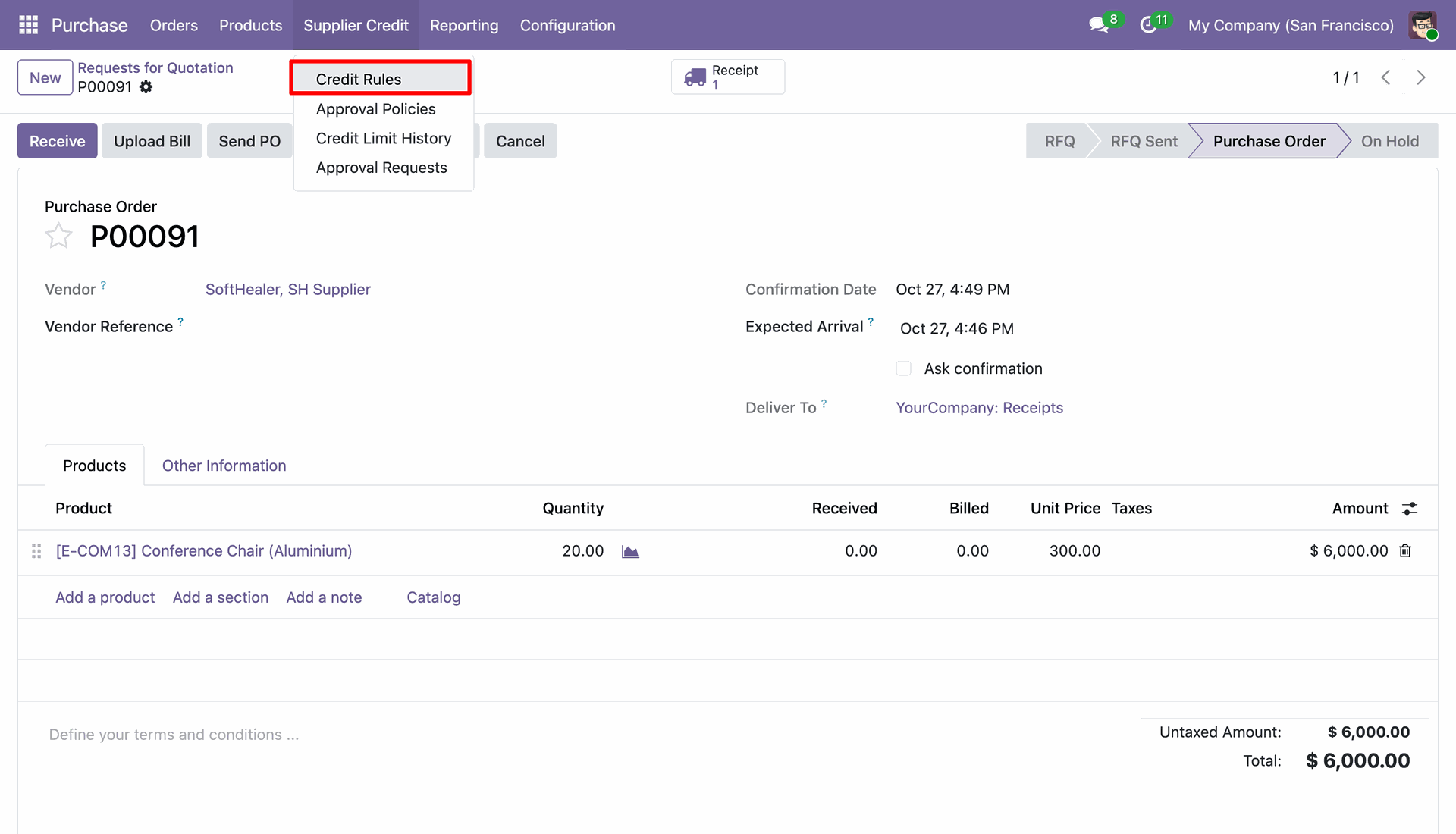Select the Products tab
The image size is (1456, 834).
tap(94, 466)
